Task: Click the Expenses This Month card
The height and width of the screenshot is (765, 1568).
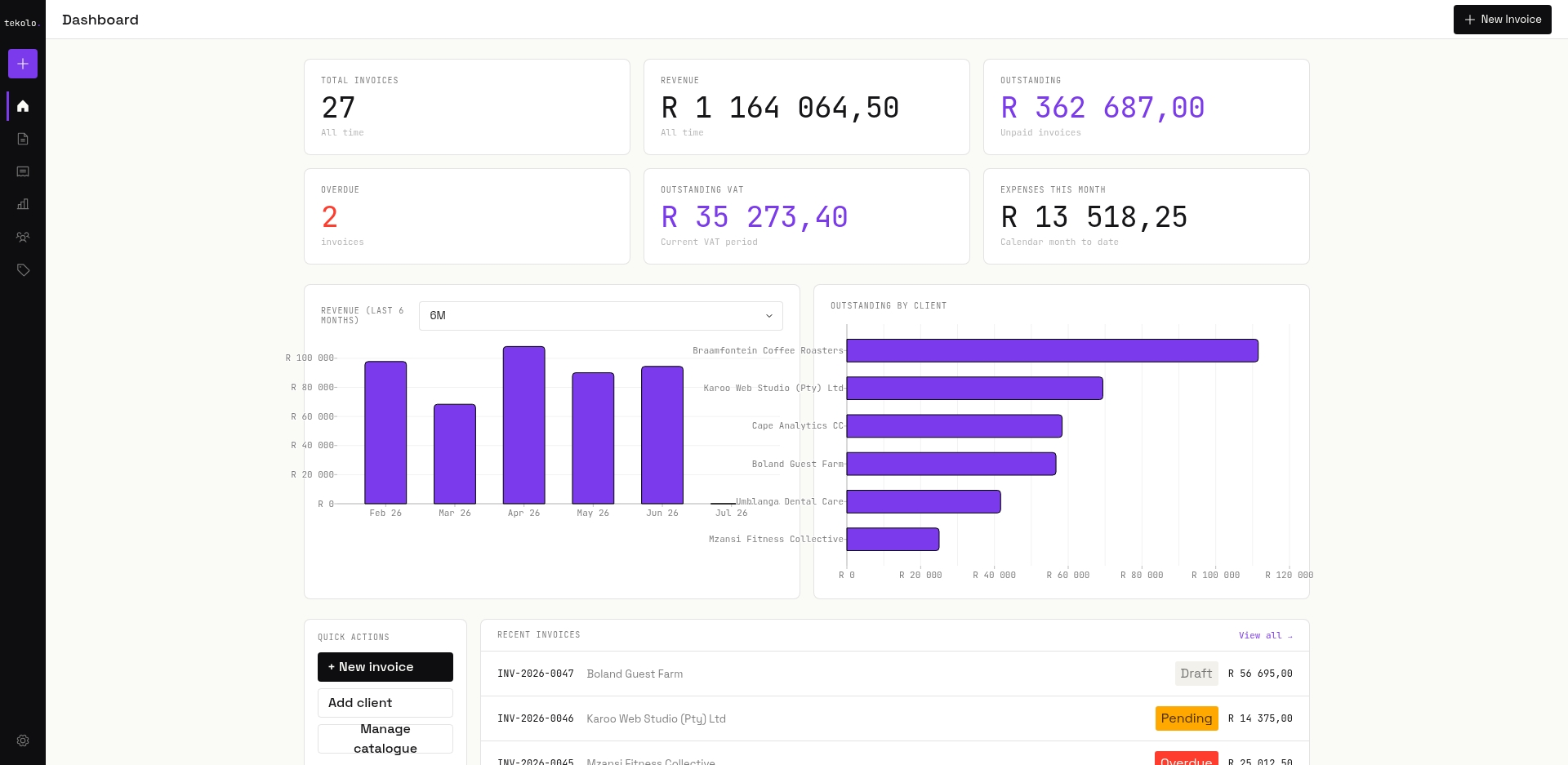Action: point(1147,216)
